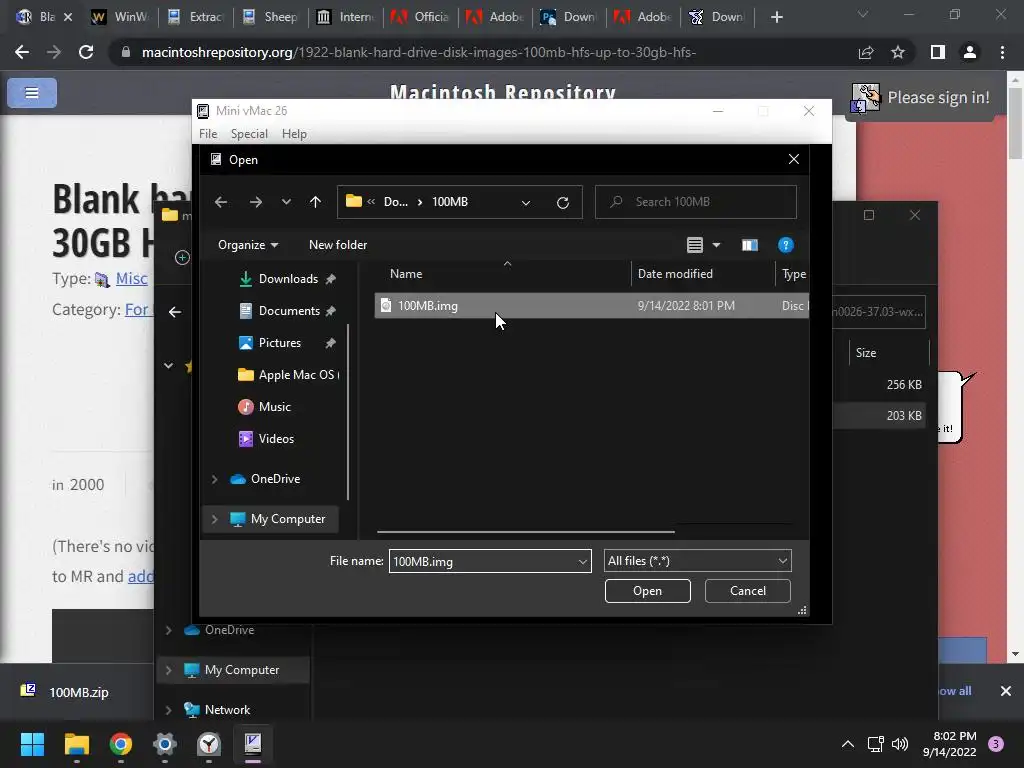Viewport: 1024px width, 768px height.
Task: Open Chrome three-dot menu
Action: [x=1002, y=52]
